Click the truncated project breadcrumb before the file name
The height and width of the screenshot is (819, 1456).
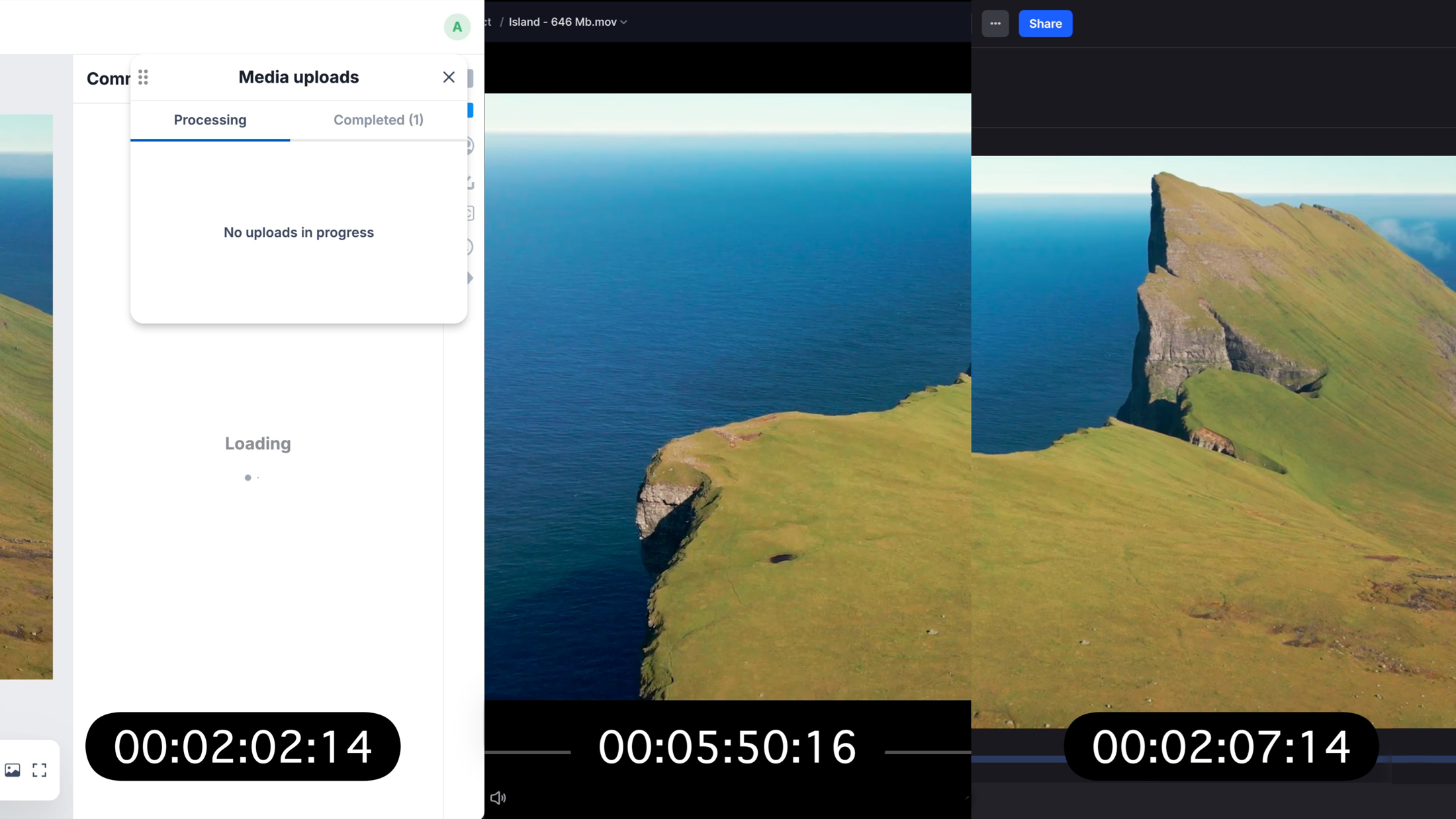[x=488, y=22]
